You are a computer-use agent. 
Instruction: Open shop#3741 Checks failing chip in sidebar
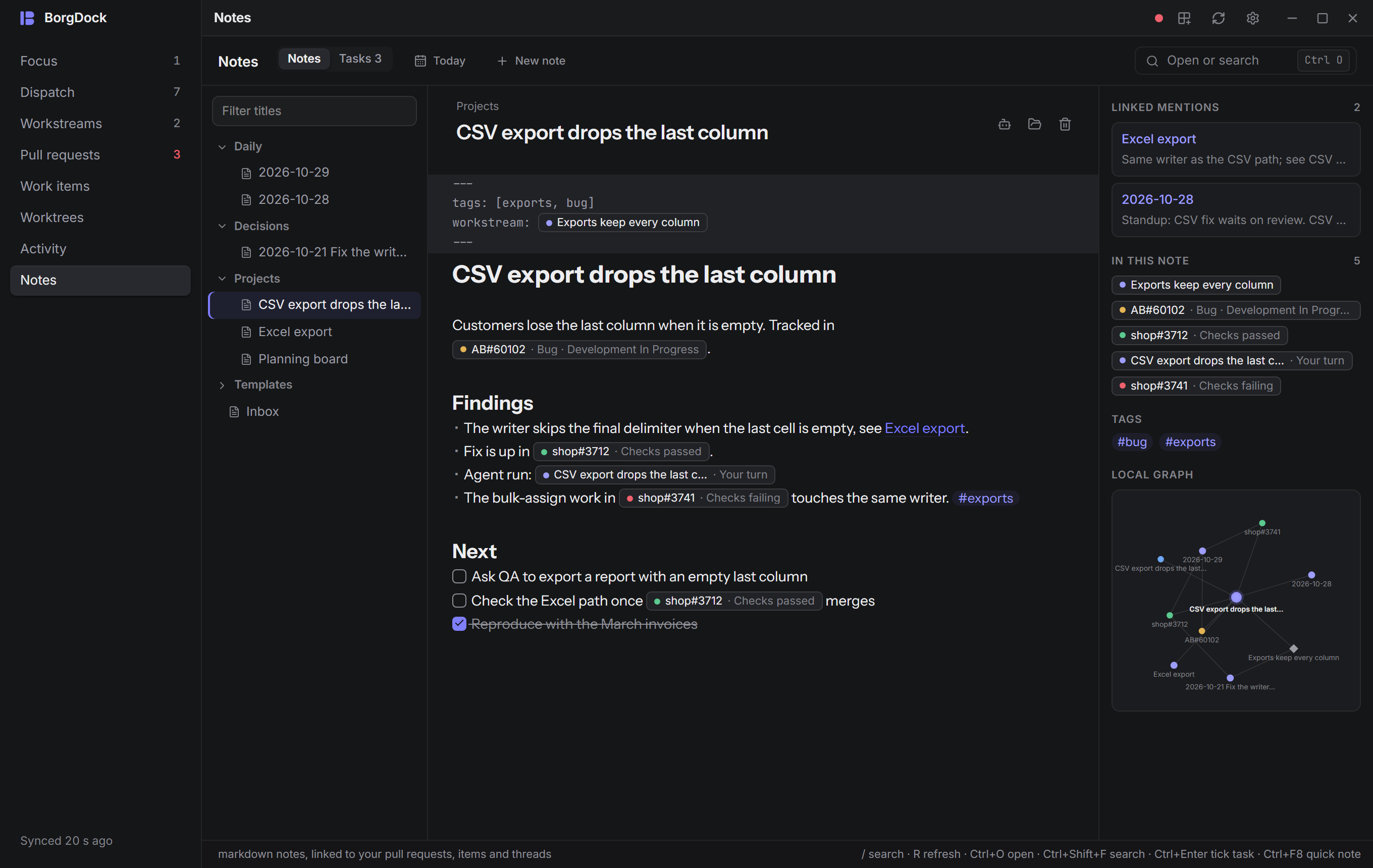coord(1196,386)
